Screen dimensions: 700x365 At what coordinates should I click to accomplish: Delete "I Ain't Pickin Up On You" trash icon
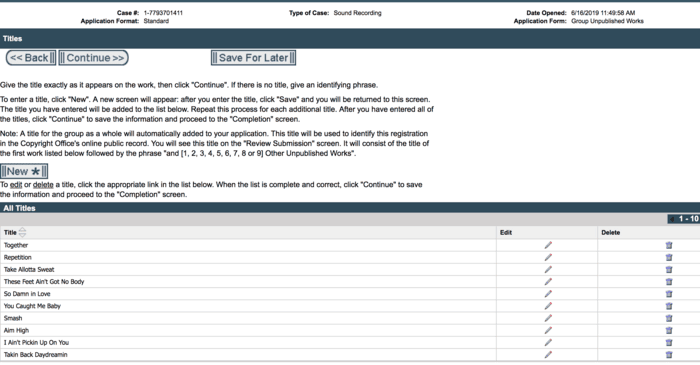pos(669,342)
